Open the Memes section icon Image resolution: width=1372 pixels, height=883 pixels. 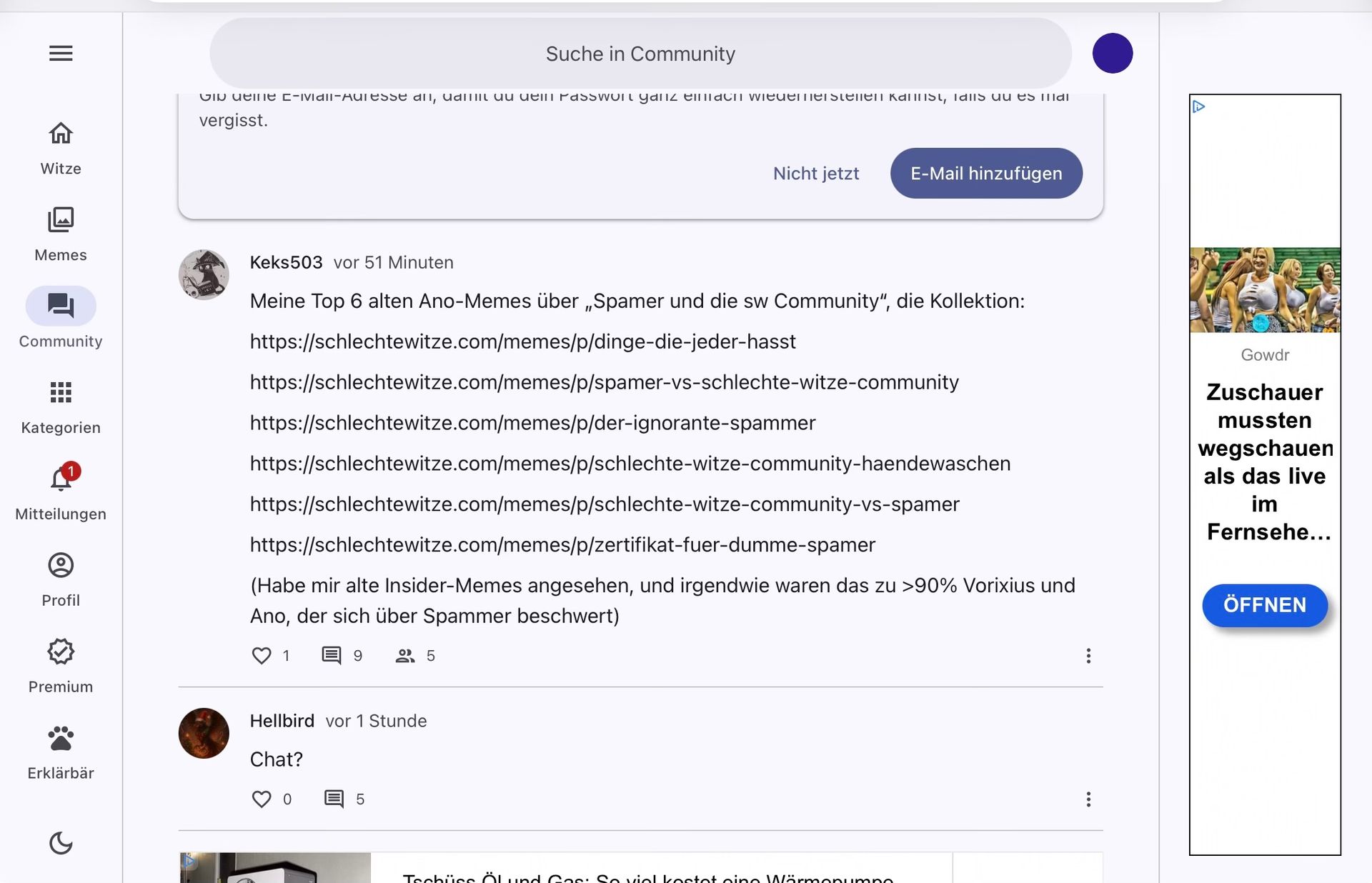click(x=61, y=220)
